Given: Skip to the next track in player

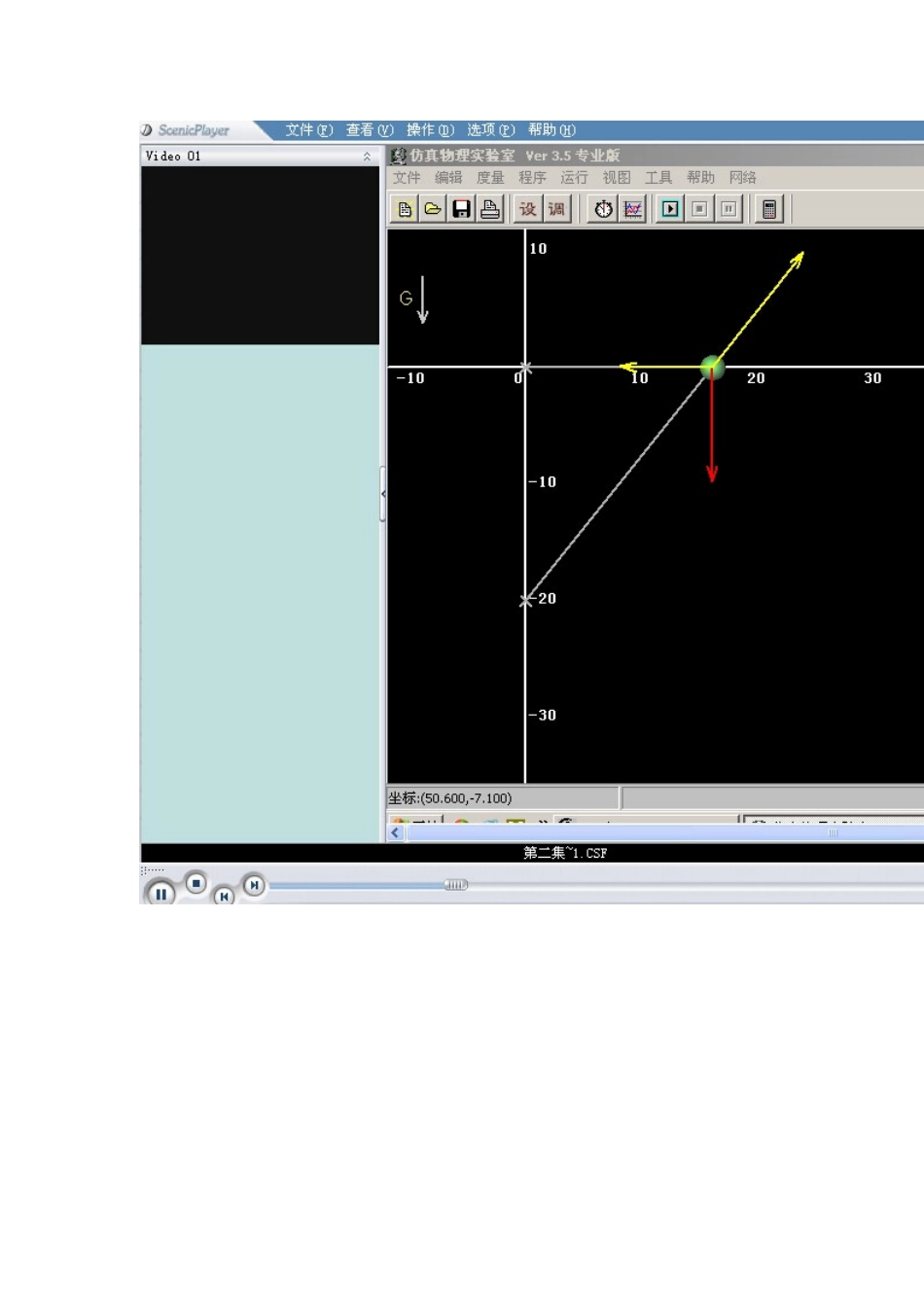Looking at the screenshot, I should pyautogui.click(x=253, y=885).
